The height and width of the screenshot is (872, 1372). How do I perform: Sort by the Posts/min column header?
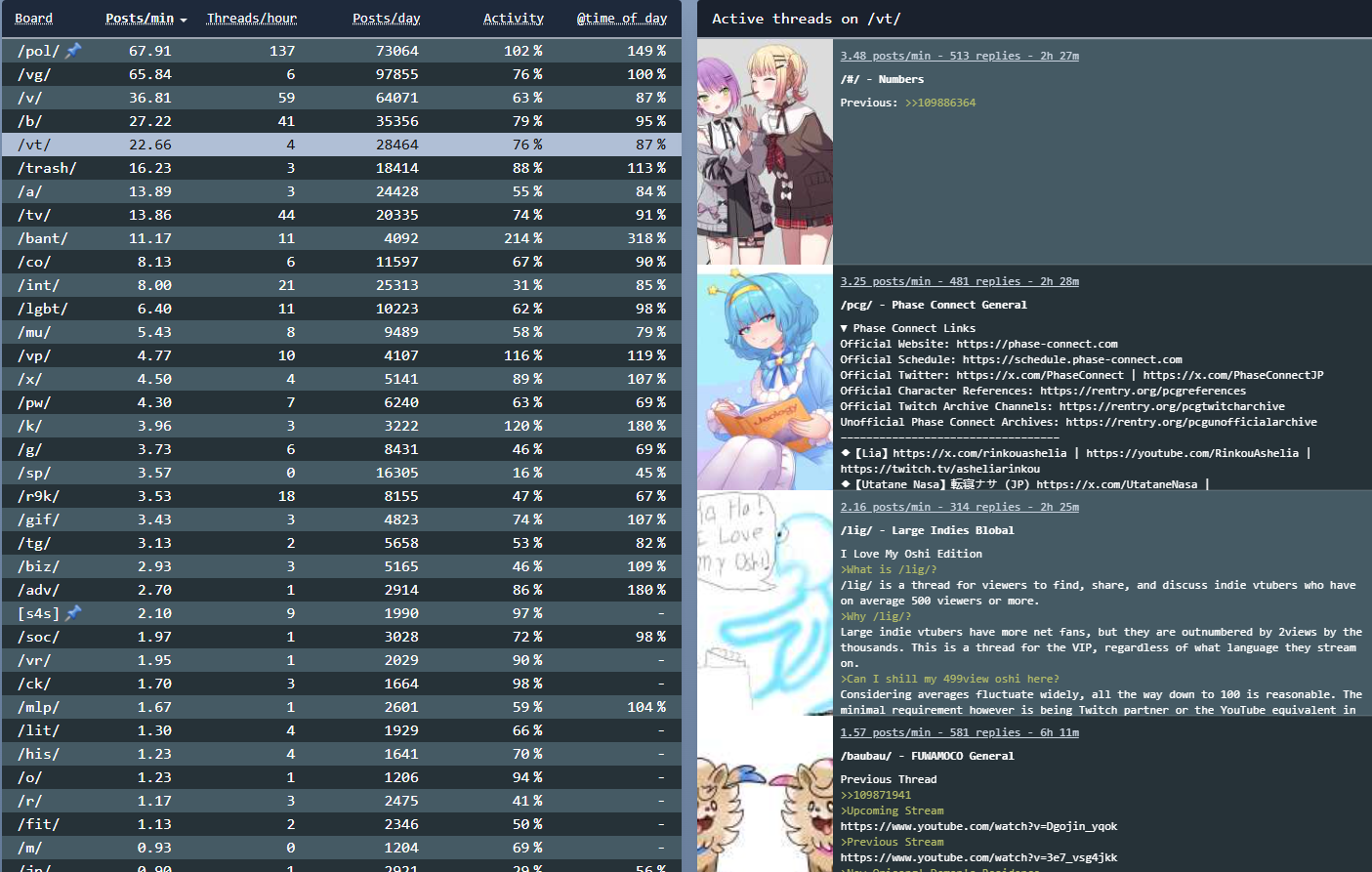[140, 19]
